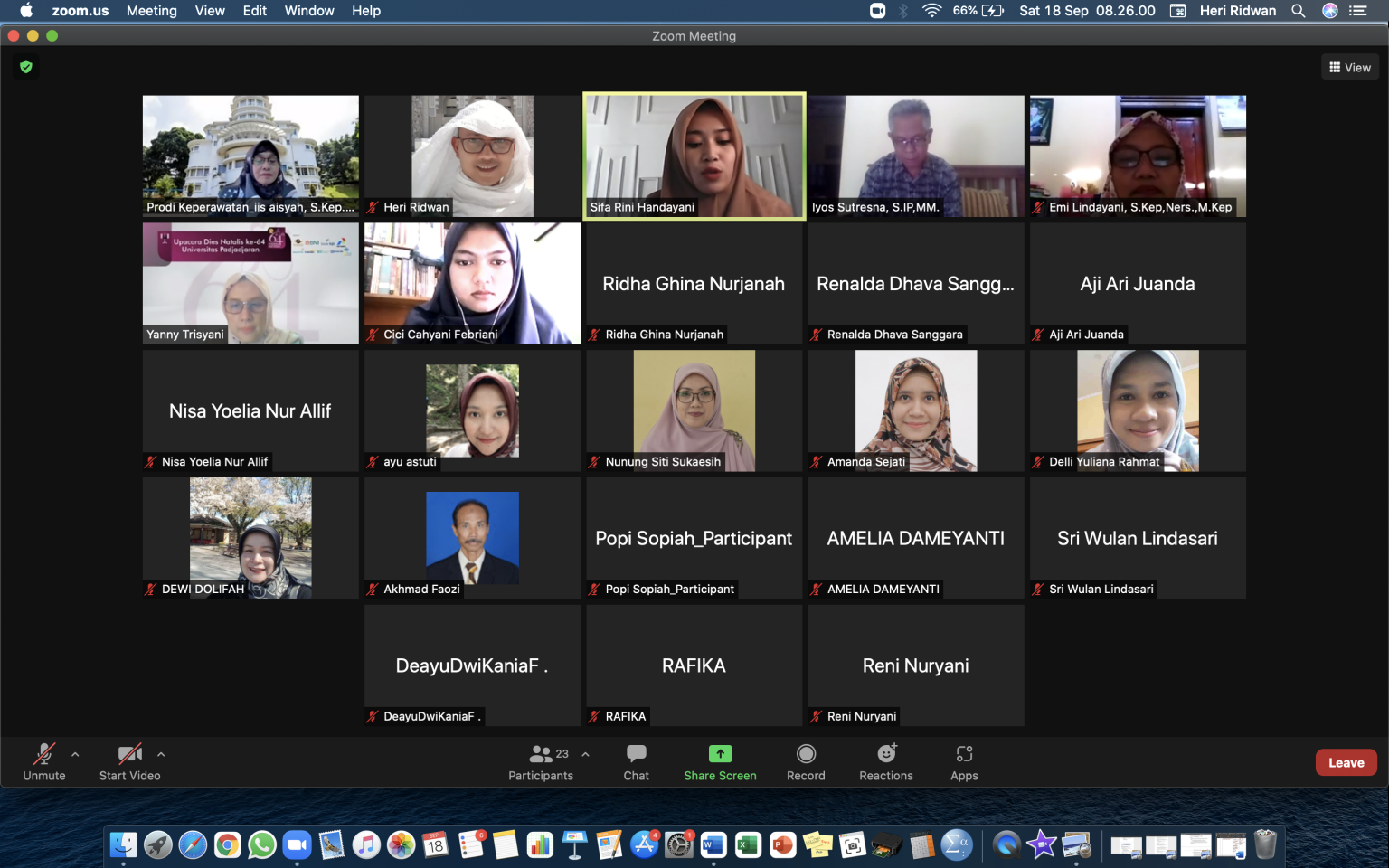Open Spotlight search in the menu bar
The height and width of the screenshot is (868, 1389).
pos(1299,11)
